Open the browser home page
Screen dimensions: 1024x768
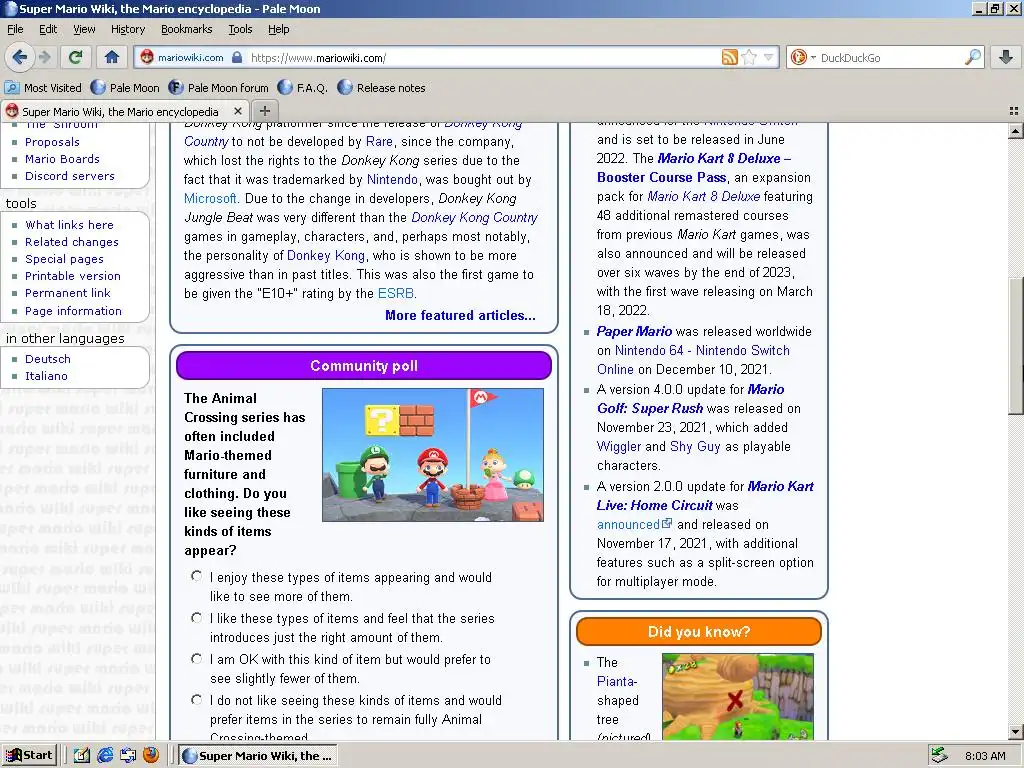[x=112, y=57]
